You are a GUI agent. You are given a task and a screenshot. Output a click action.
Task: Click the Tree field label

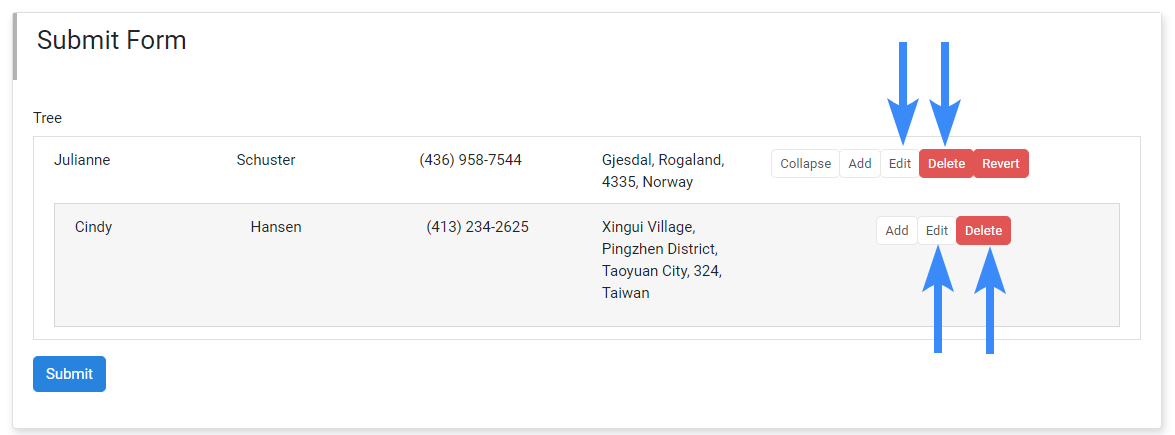pyautogui.click(x=47, y=118)
